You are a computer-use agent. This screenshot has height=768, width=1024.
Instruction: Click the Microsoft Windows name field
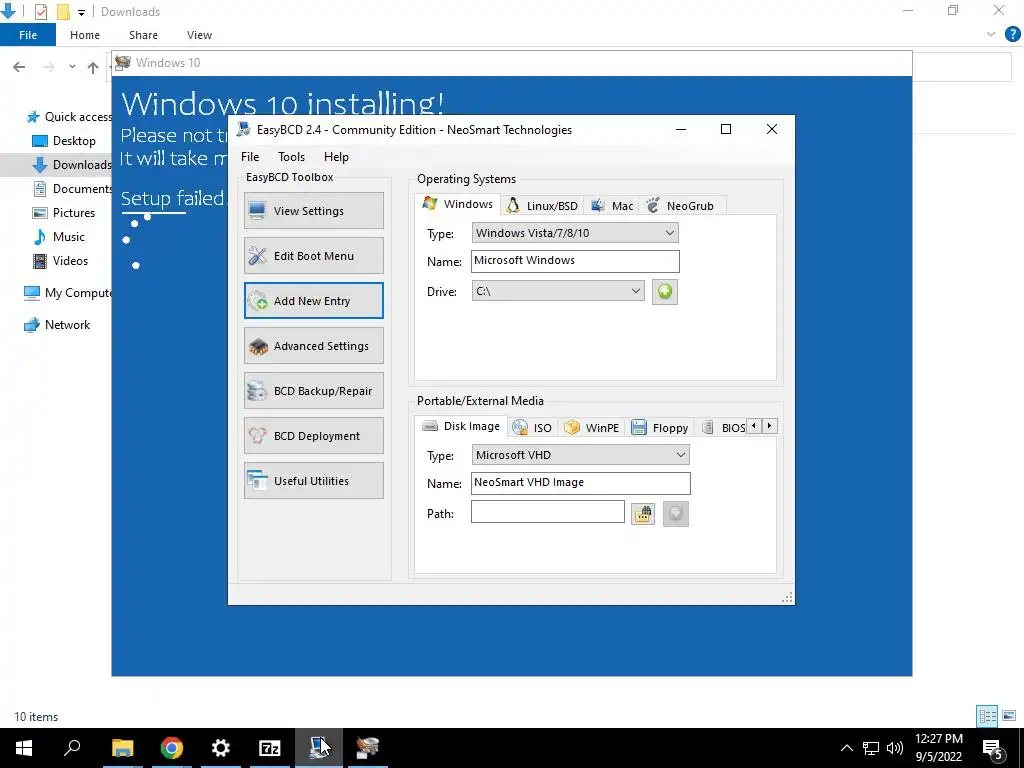click(x=575, y=261)
